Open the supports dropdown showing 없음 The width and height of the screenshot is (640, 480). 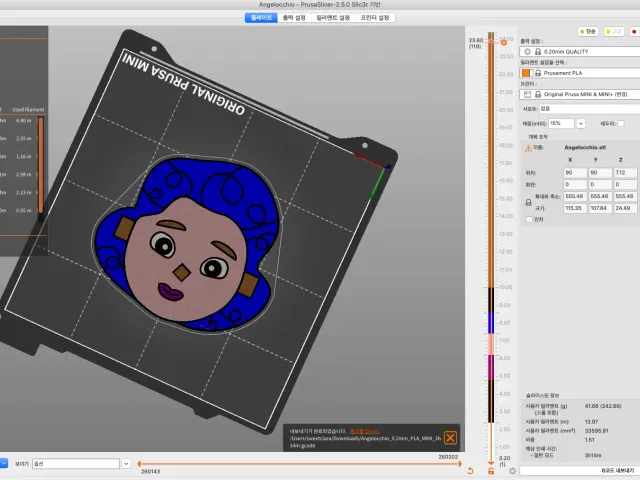click(x=590, y=109)
